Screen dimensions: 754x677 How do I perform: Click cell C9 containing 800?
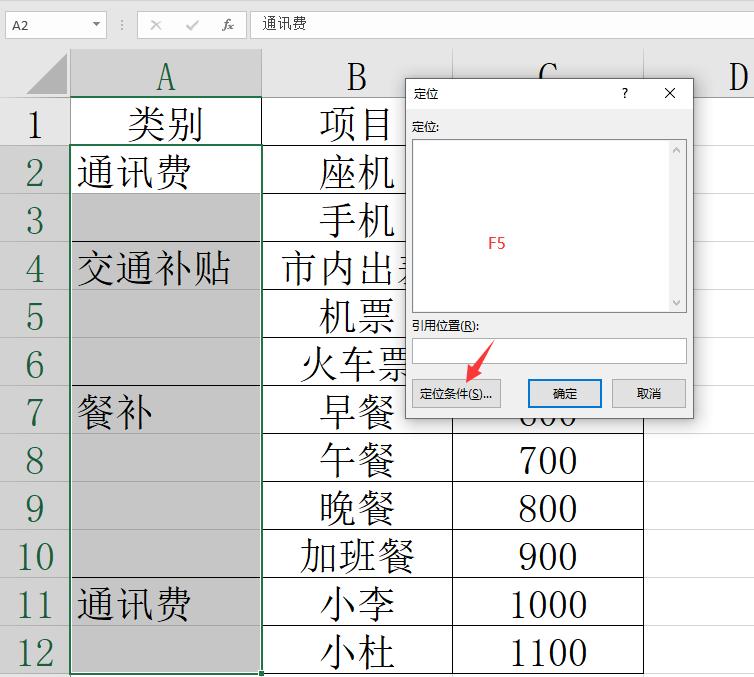548,506
